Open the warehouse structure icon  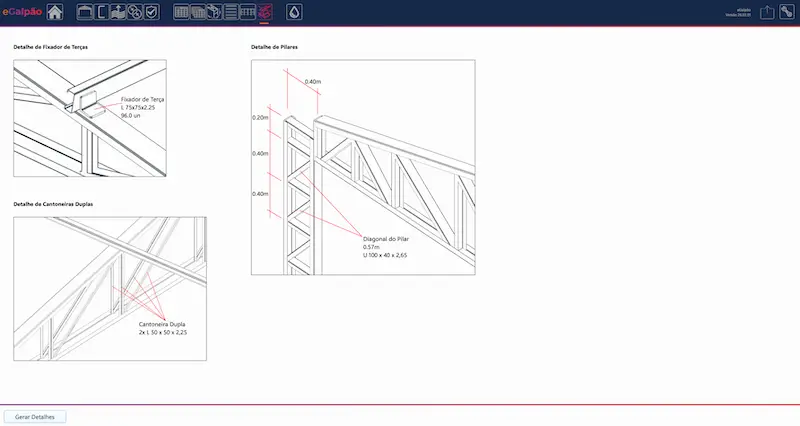click(84, 12)
